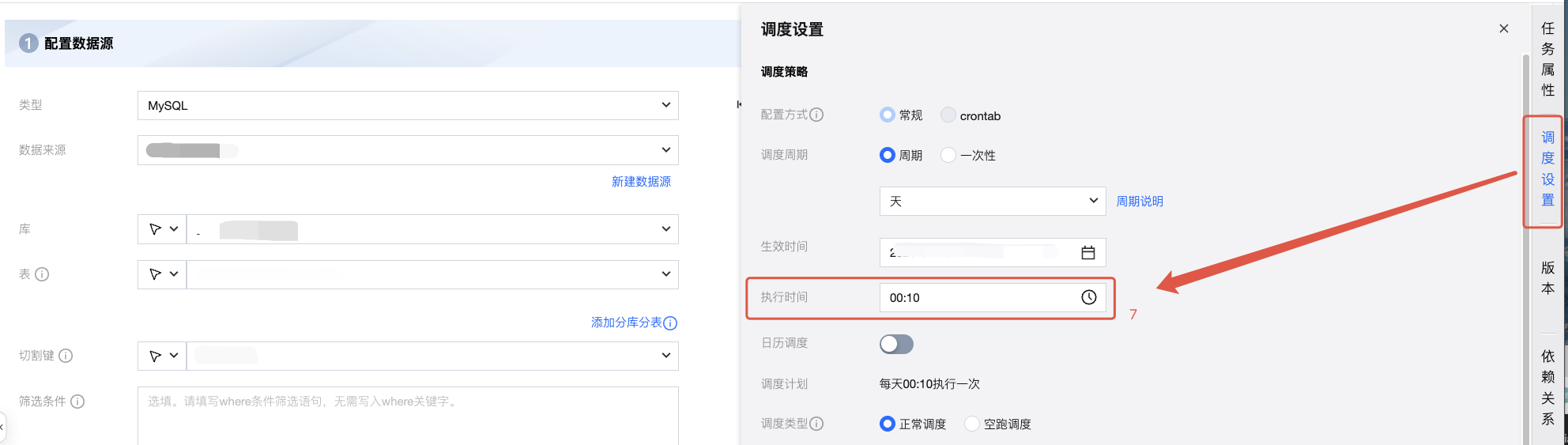Toggle the 日历调度 switch
Viewport: 1568px width, 445px height.
[896, 344]
